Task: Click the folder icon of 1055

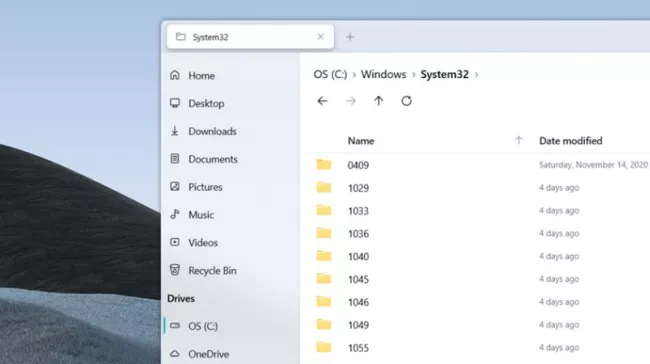Action: coord(324,347)
